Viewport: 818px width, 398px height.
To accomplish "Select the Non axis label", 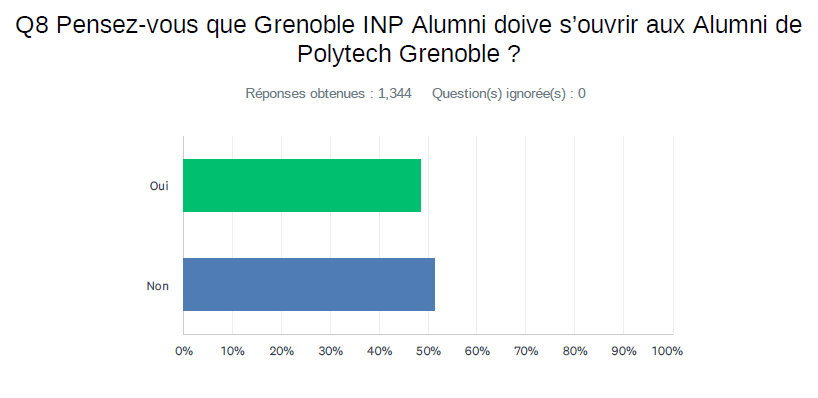I will (158, 286).
